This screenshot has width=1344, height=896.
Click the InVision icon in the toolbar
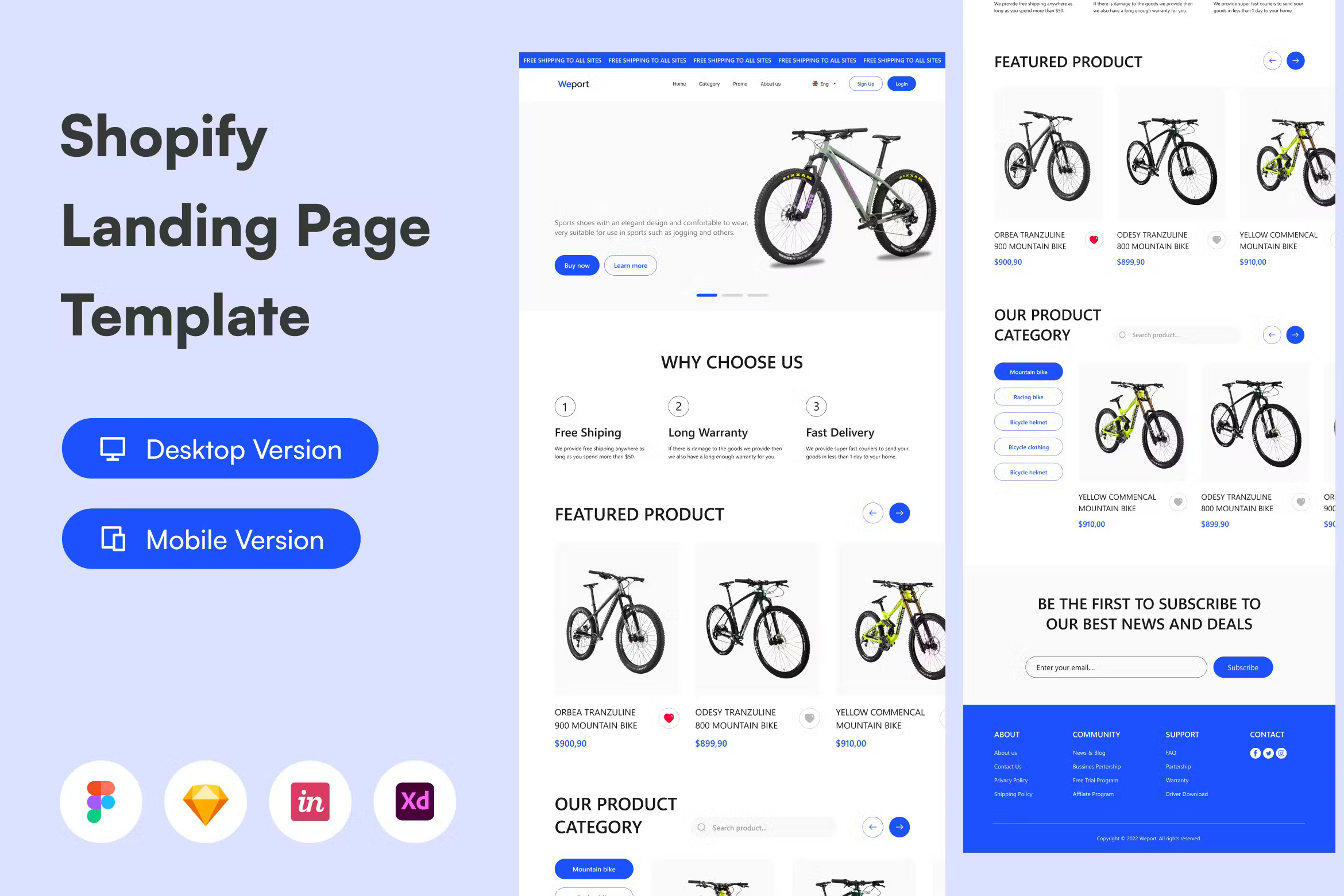310,800
